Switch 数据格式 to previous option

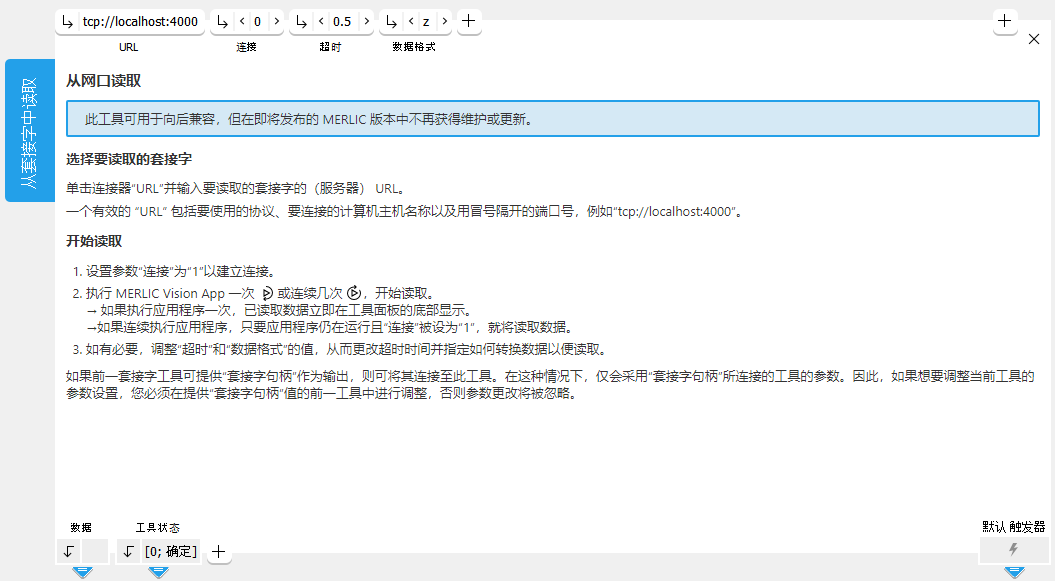click(x=411, y=21)
